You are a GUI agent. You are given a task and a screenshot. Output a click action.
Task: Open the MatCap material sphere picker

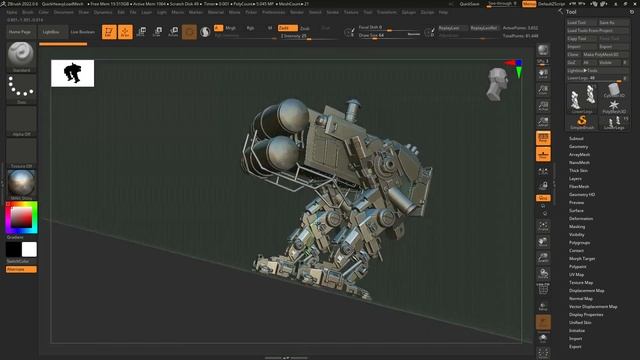[x=21, y=185]
